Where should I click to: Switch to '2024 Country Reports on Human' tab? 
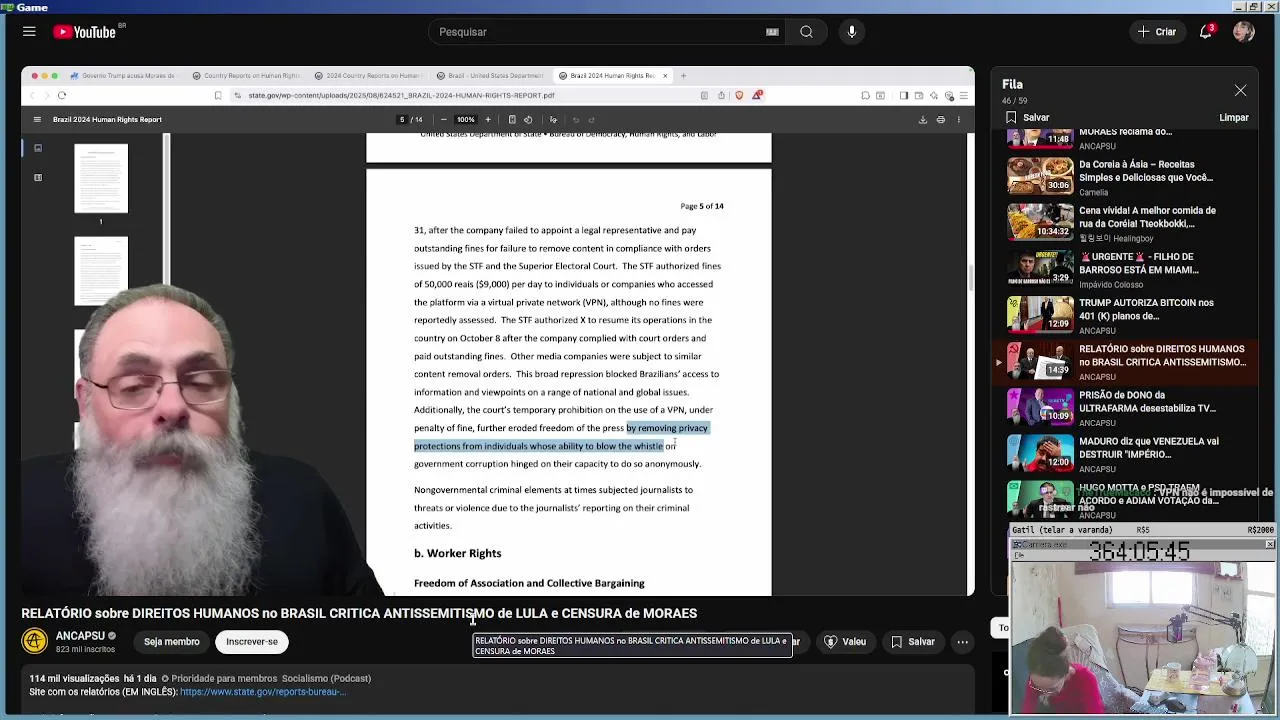(367, 76)
